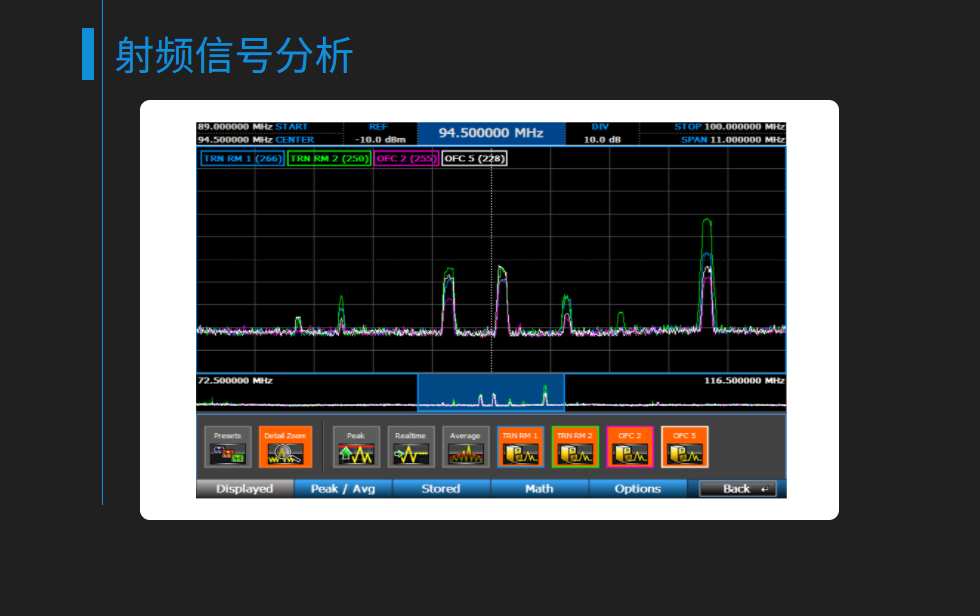Select the Peak trace icon
The width and height of the screenshot is (980, 616).
356,448
